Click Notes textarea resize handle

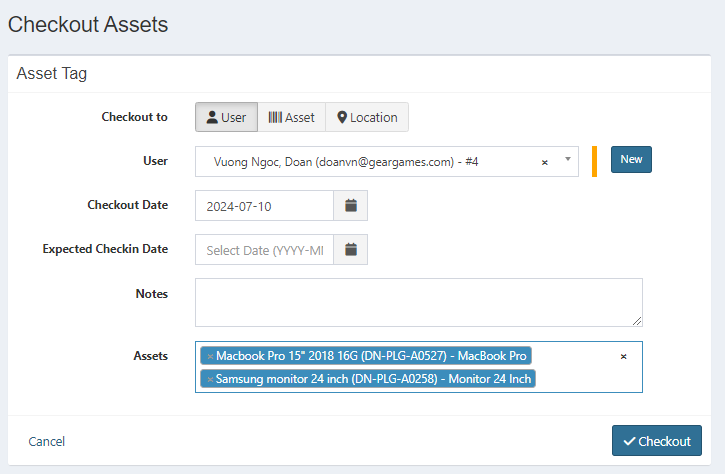[x=636, y=320]
